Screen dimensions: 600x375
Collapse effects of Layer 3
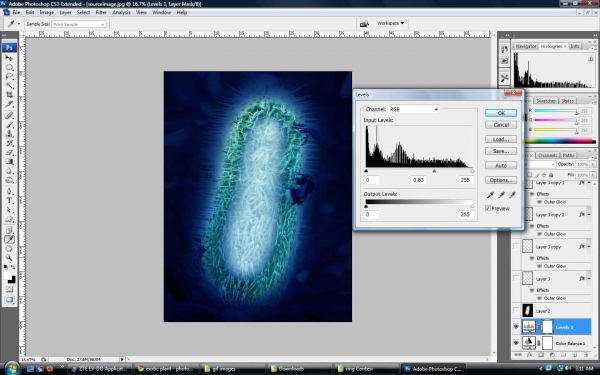[x=589, y=279]
